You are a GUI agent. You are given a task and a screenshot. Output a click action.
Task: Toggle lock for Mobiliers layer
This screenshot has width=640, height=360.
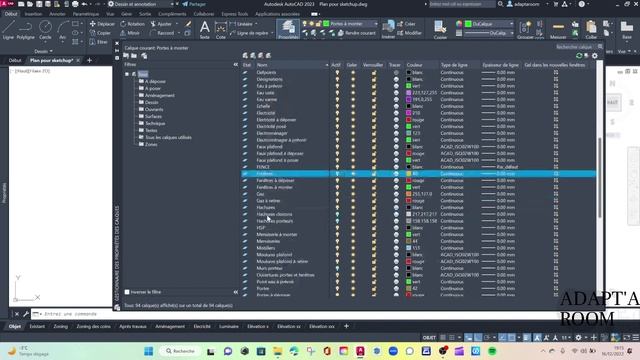click(x=373, y=248)
